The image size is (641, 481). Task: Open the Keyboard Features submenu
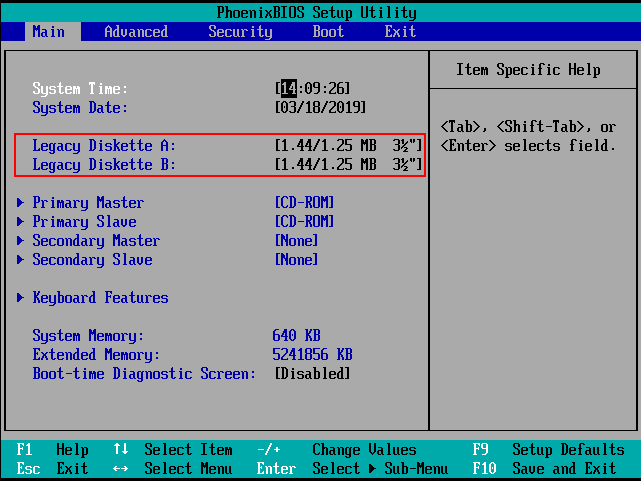point(100,298)
